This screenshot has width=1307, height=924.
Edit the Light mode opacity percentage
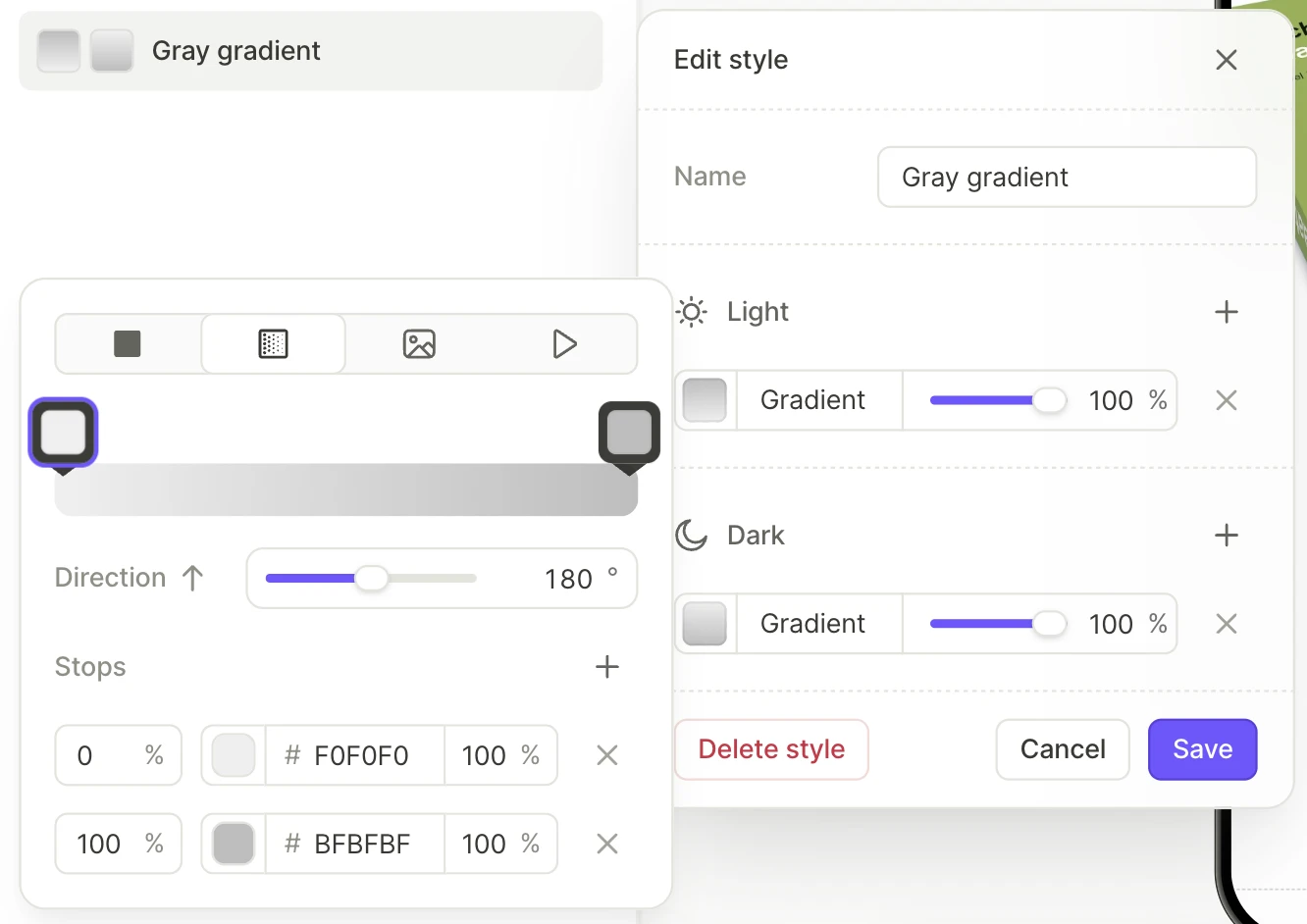pos(1111,400)
